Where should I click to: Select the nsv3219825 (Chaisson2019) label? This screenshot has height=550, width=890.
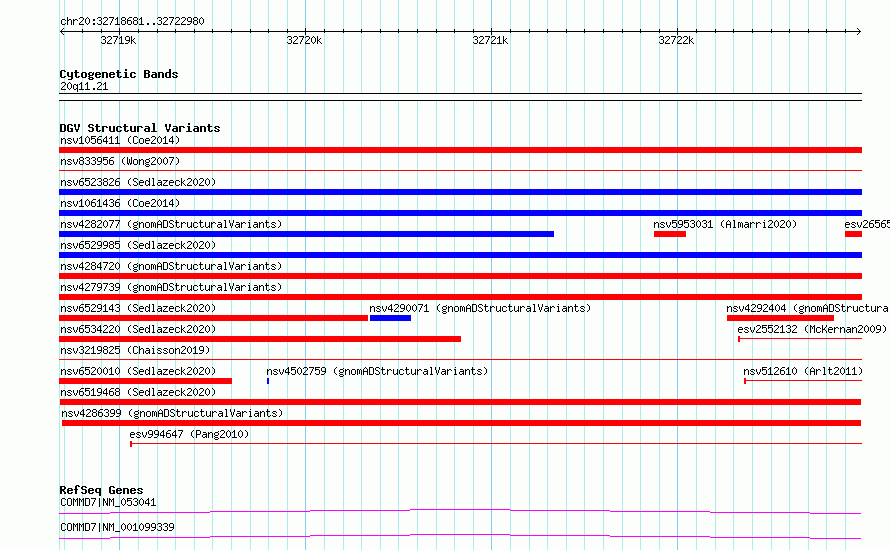tap(135, 350)
